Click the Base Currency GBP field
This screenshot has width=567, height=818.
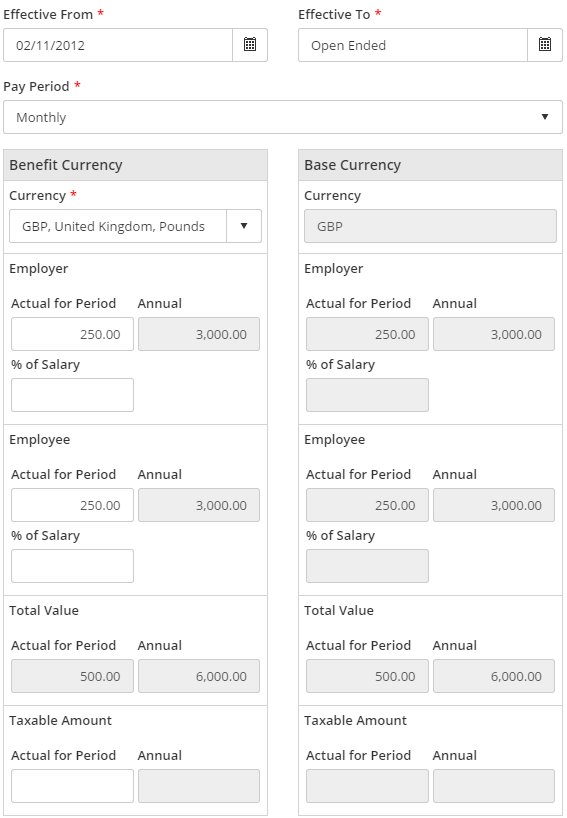[430, 226]
